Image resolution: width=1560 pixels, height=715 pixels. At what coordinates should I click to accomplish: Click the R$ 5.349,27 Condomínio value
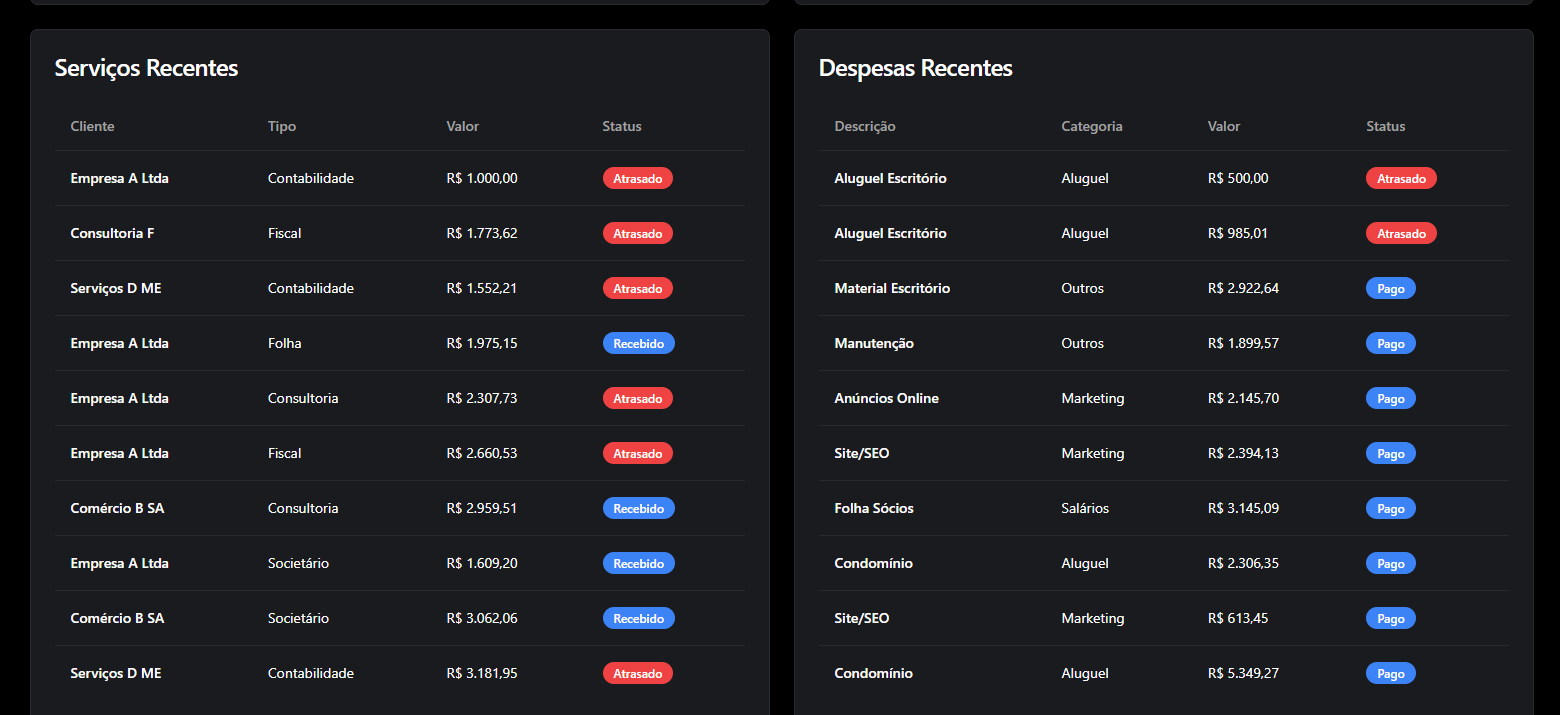pyautogui.click(x=1243, y=673)
